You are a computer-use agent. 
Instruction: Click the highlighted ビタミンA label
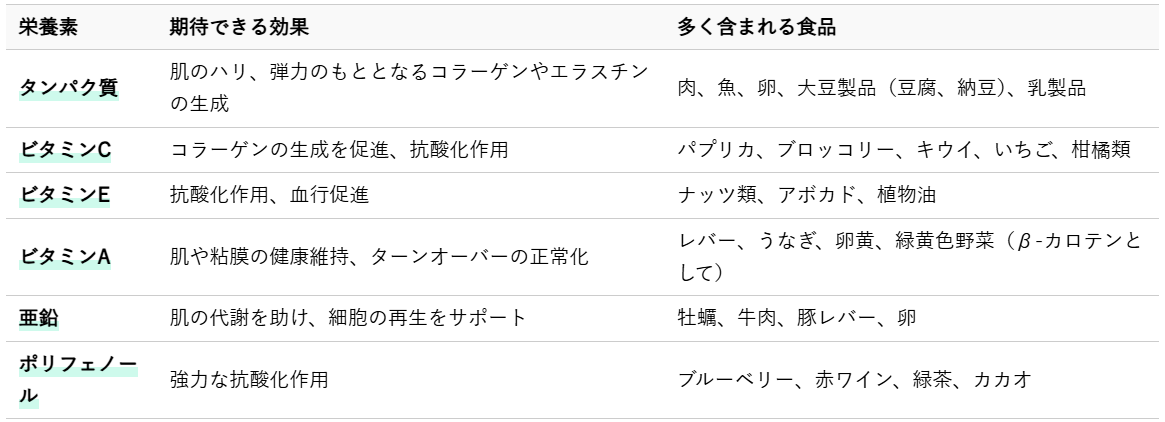click(66, 257)
